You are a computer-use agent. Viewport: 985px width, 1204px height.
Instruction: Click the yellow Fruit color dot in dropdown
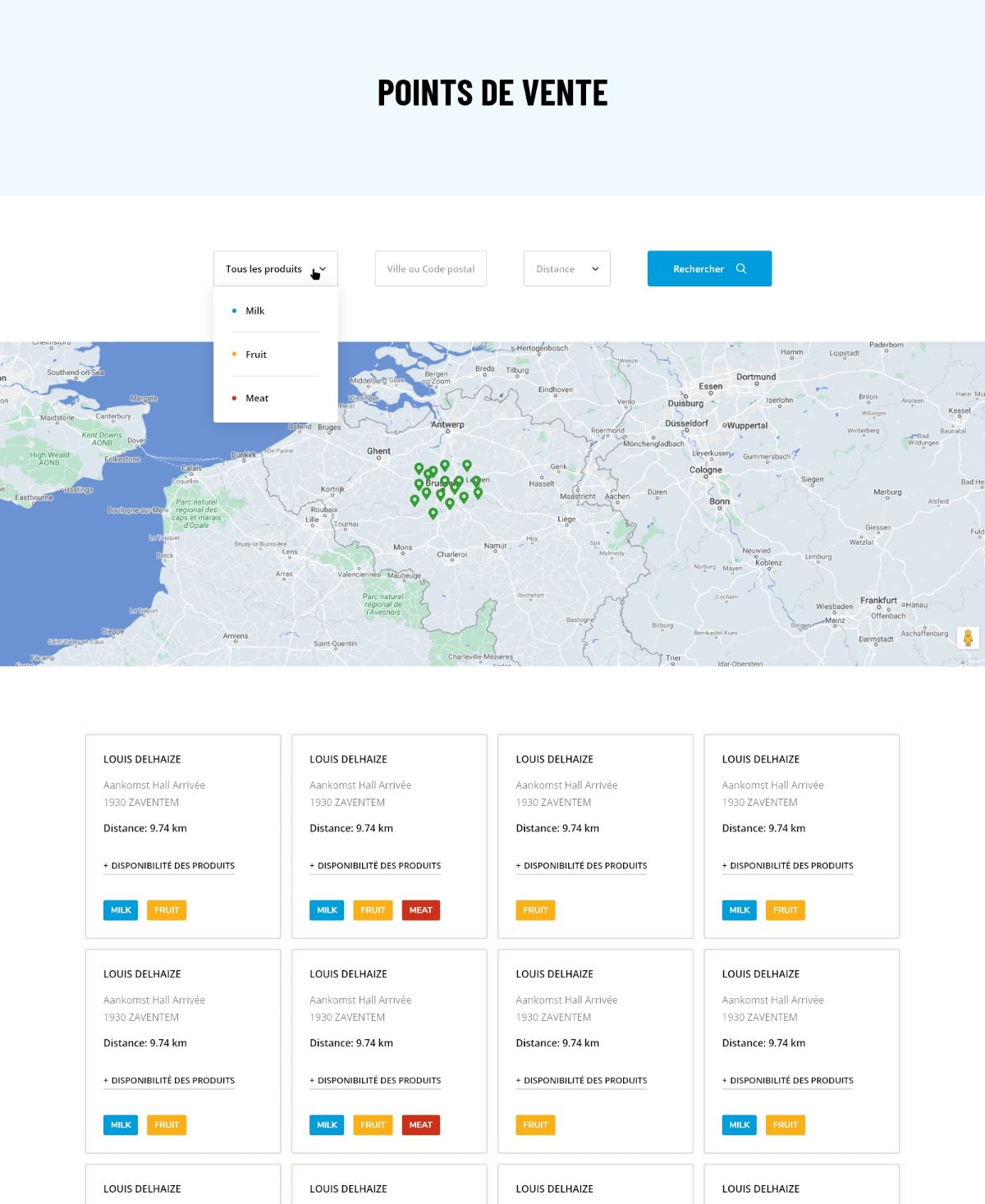(x=235, y=355)
